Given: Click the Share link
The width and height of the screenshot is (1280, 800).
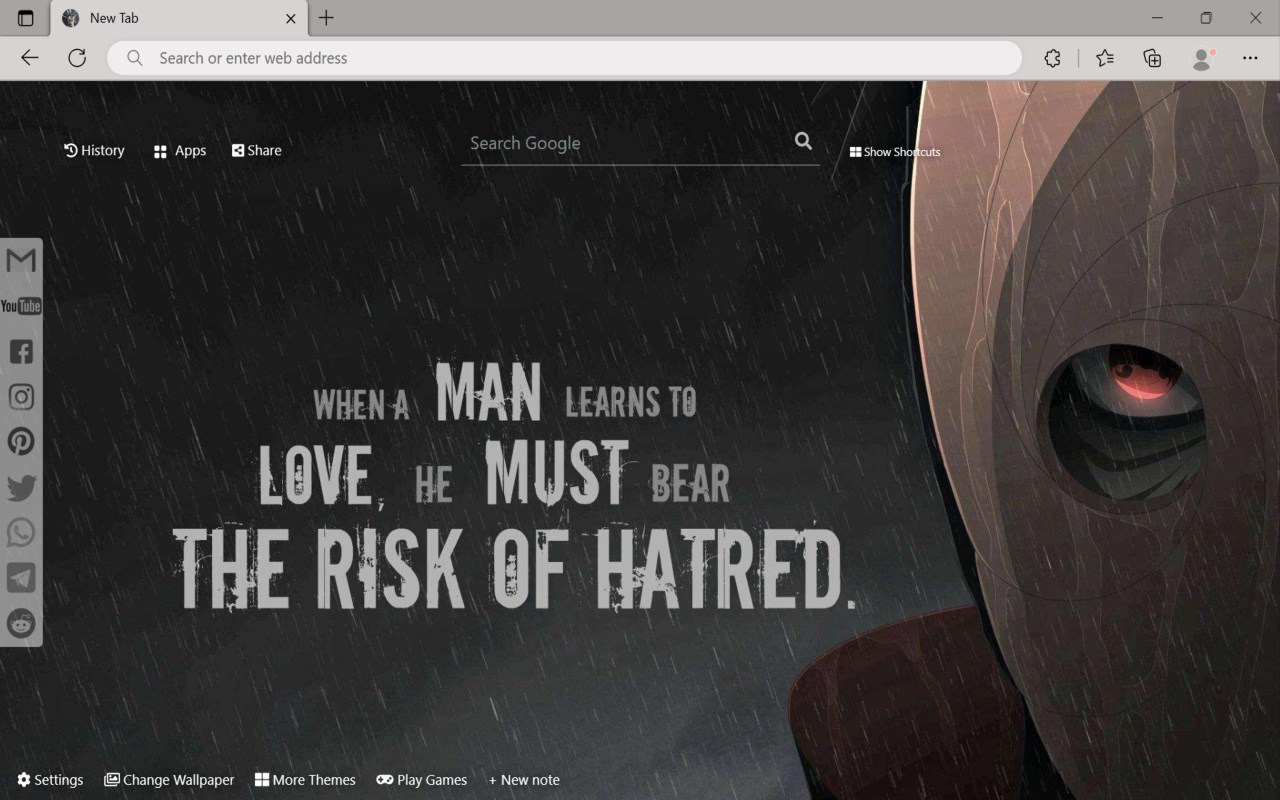Looking at the screenshot, I should coord(257,150).
